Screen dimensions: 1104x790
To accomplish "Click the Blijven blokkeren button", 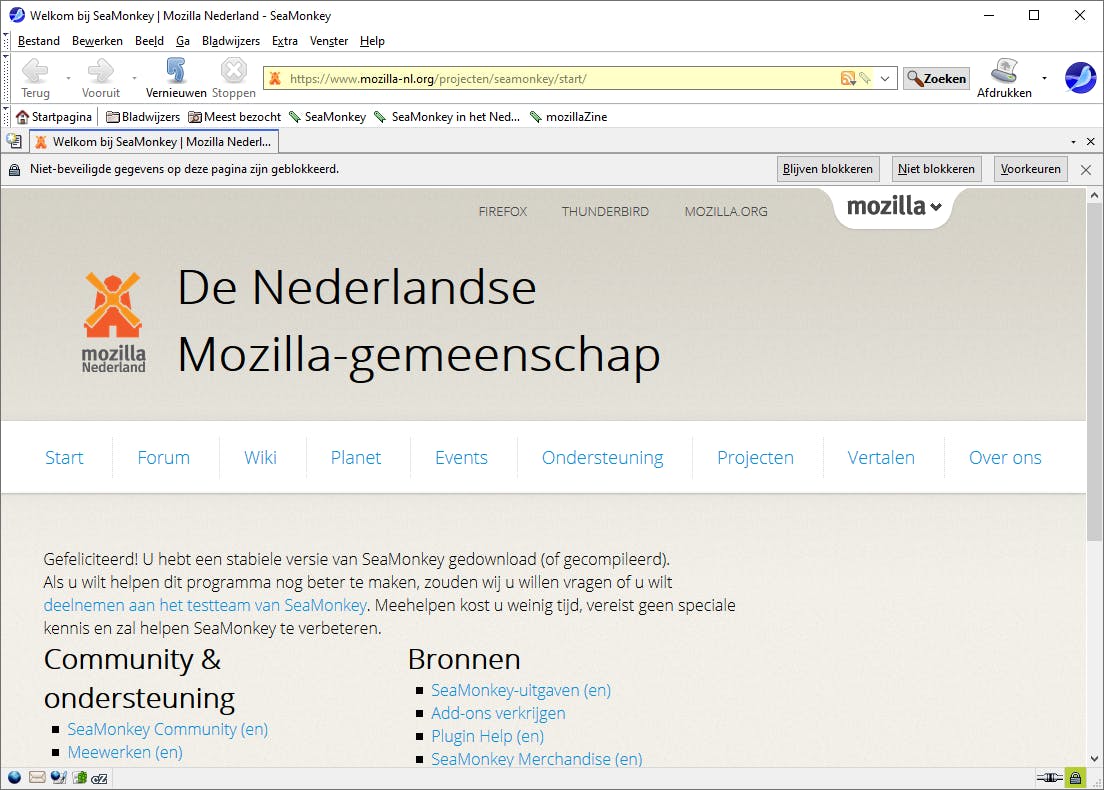I will [828, 169].
